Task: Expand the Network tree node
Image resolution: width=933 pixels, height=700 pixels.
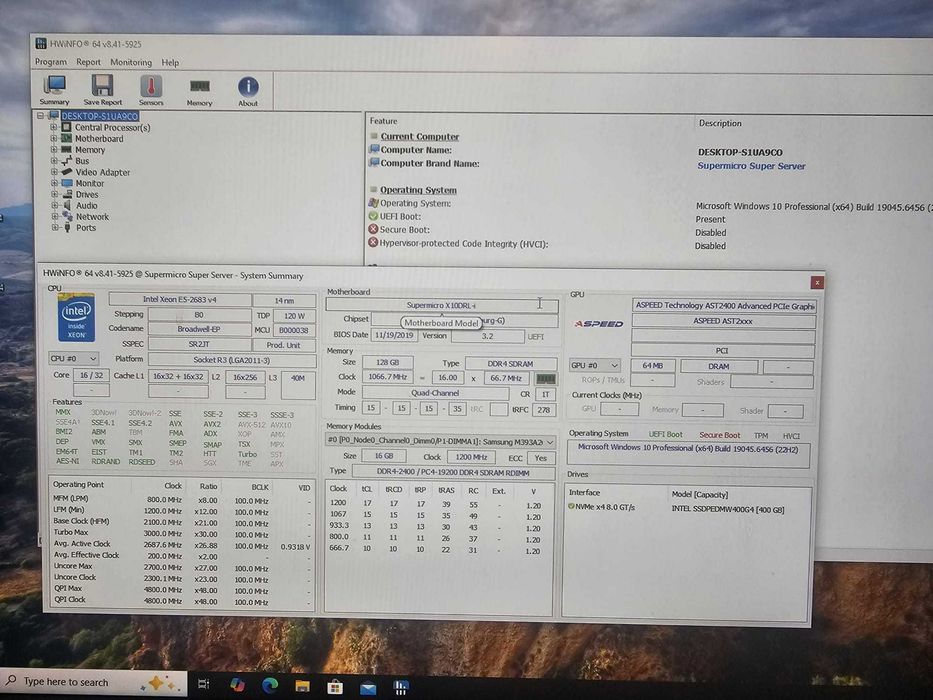Action: pyautogui.click(x=54, y=217)
